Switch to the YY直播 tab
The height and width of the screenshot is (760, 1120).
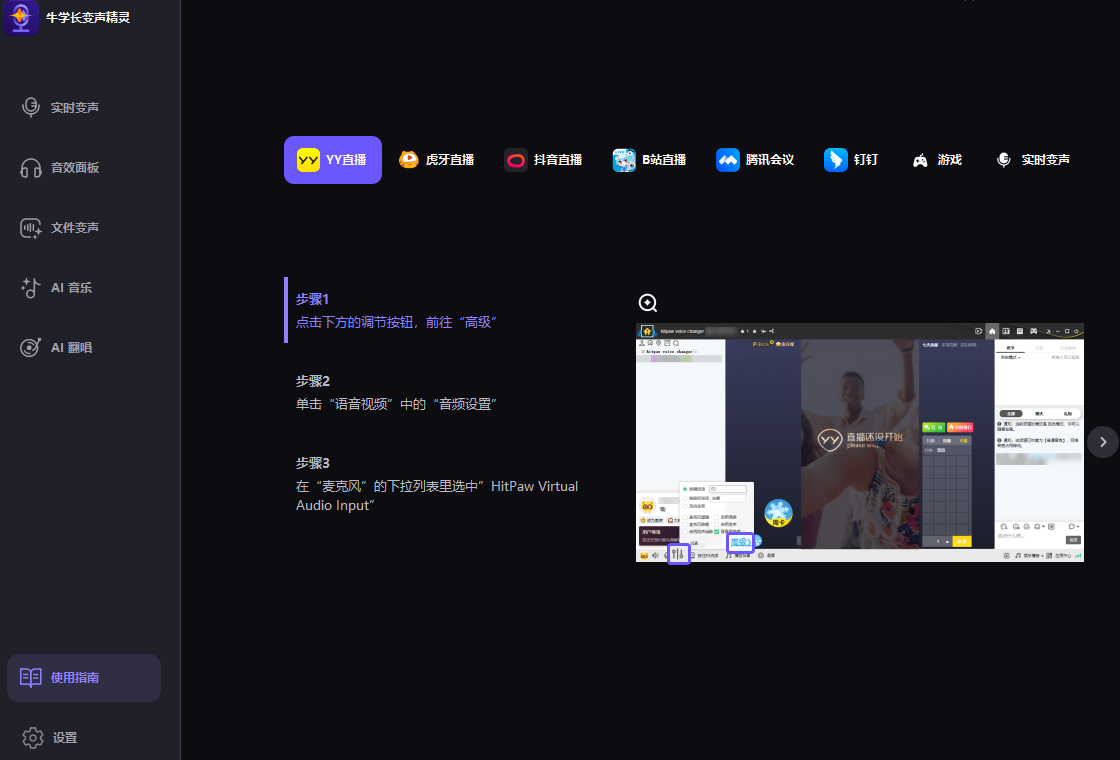(x=333, y=160)
